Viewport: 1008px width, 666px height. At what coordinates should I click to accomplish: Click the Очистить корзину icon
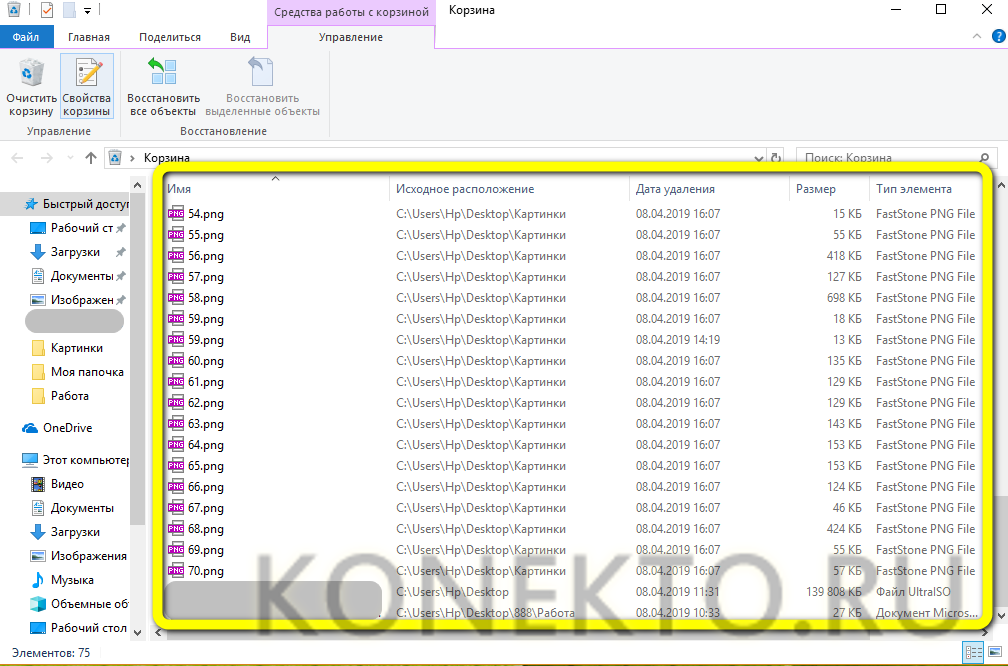pos(32,87)
